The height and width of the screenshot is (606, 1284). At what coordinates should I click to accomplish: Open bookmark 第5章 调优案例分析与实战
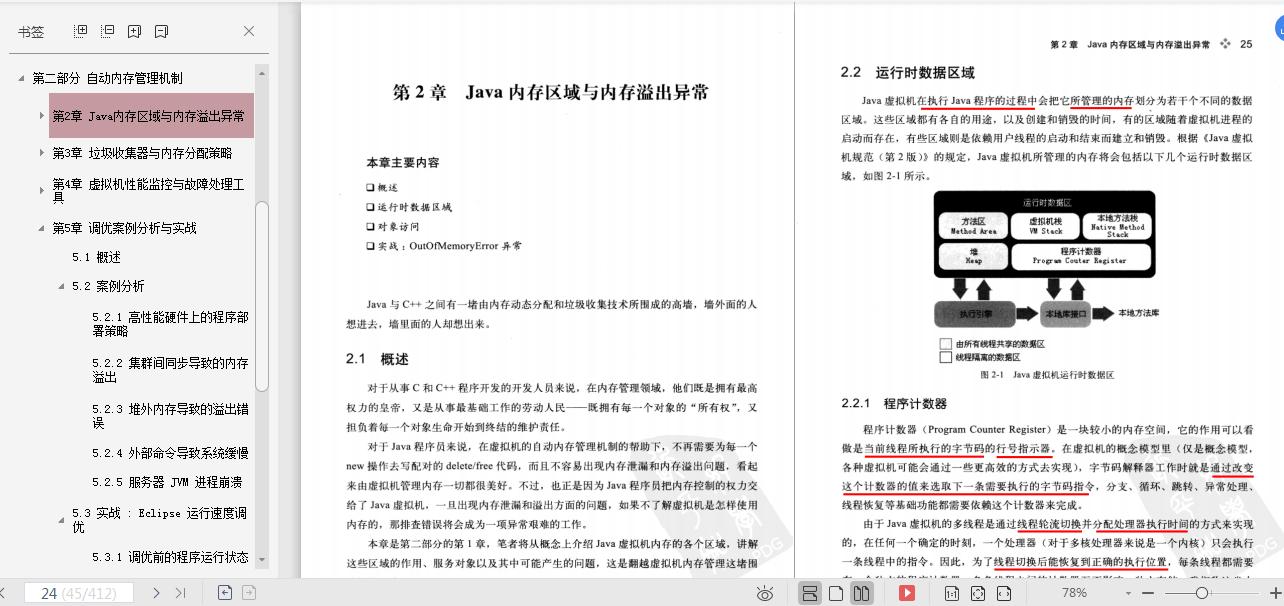[x=124, y=228]
